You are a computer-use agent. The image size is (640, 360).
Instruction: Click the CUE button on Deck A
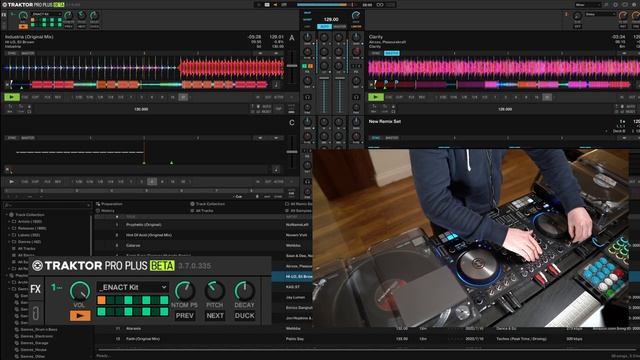(x=25, y=97)
